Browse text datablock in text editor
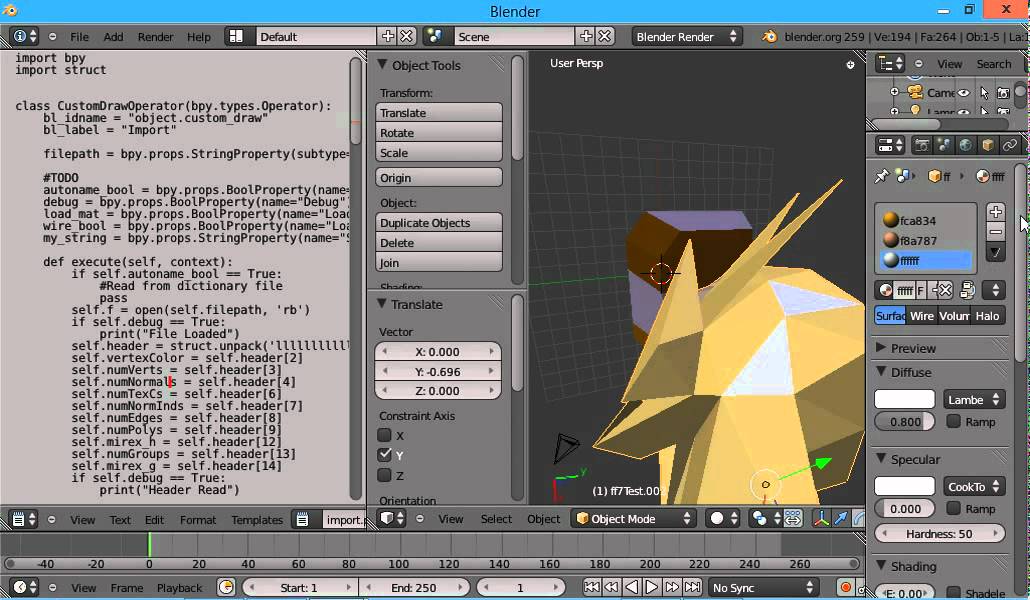The image size is (1030, 600). pyautogui.click(x=302, y=519)
